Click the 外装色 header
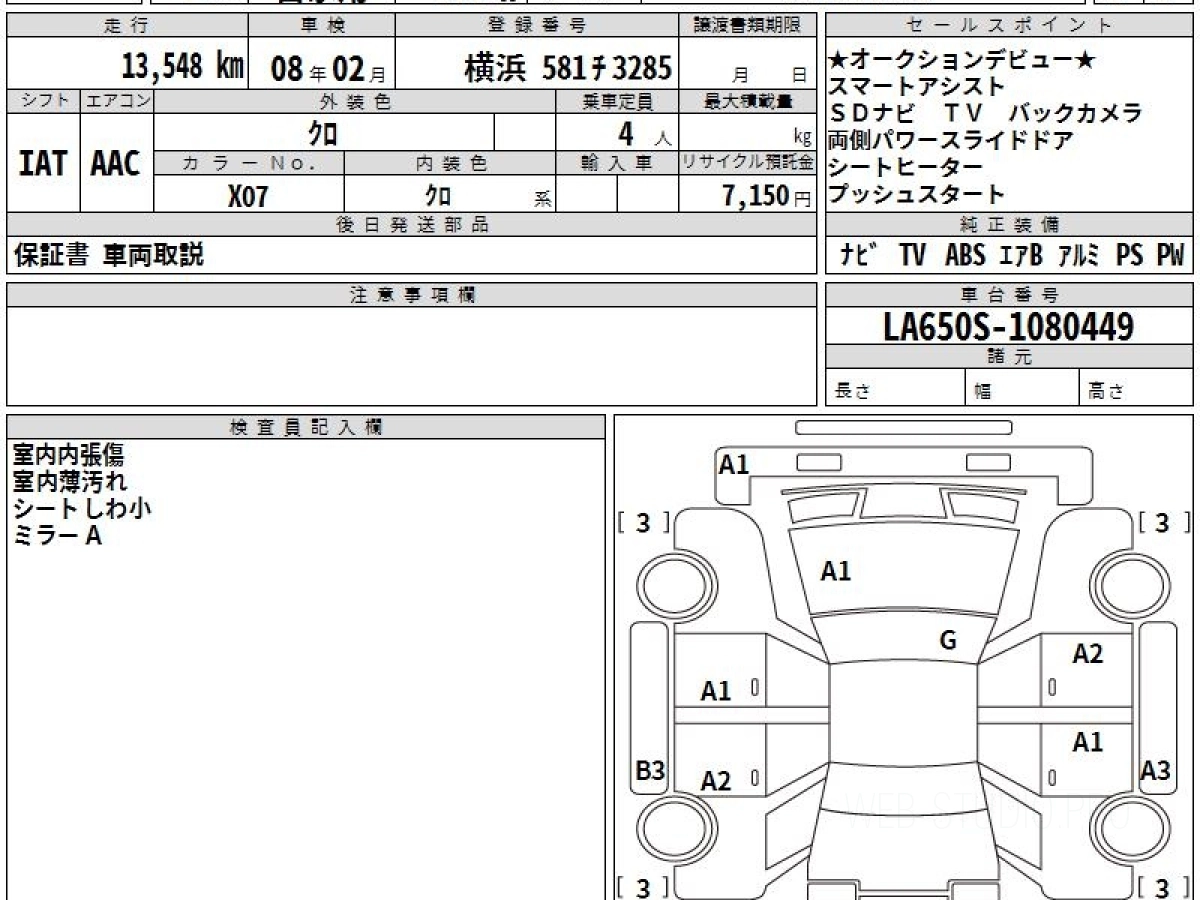The width and height of the screenshot is (1200, 900). pos(355,101)
